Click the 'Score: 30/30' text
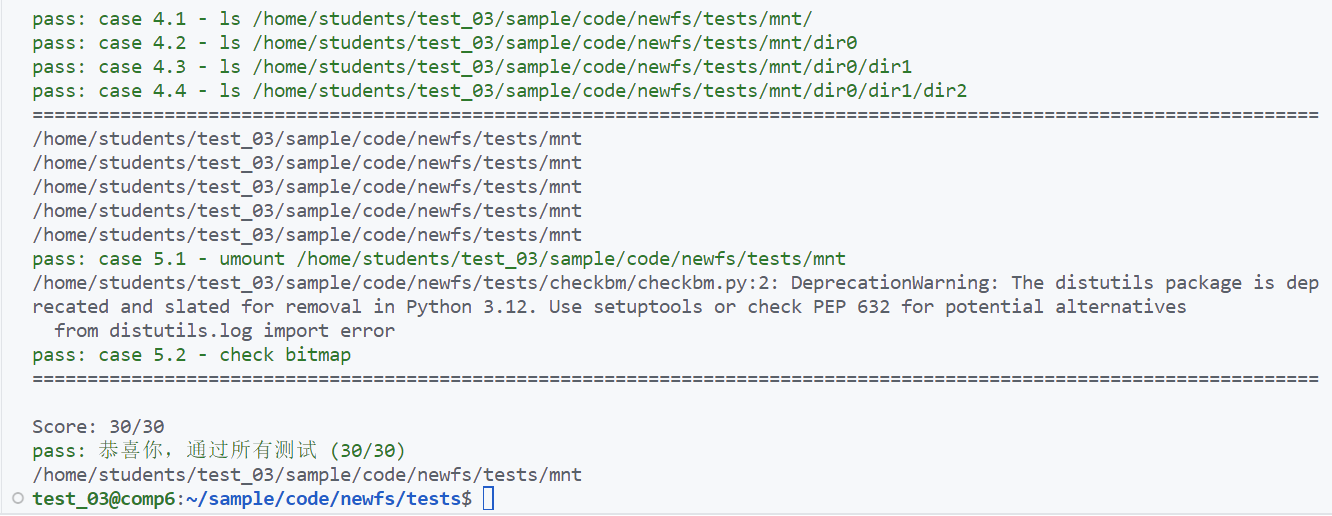The height and width of the screenshot is (516, 1332). click(x=98, y=426)
